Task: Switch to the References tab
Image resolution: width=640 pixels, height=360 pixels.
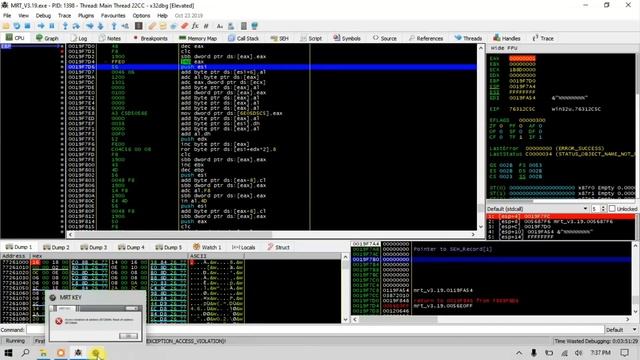Action: [426, 38]
